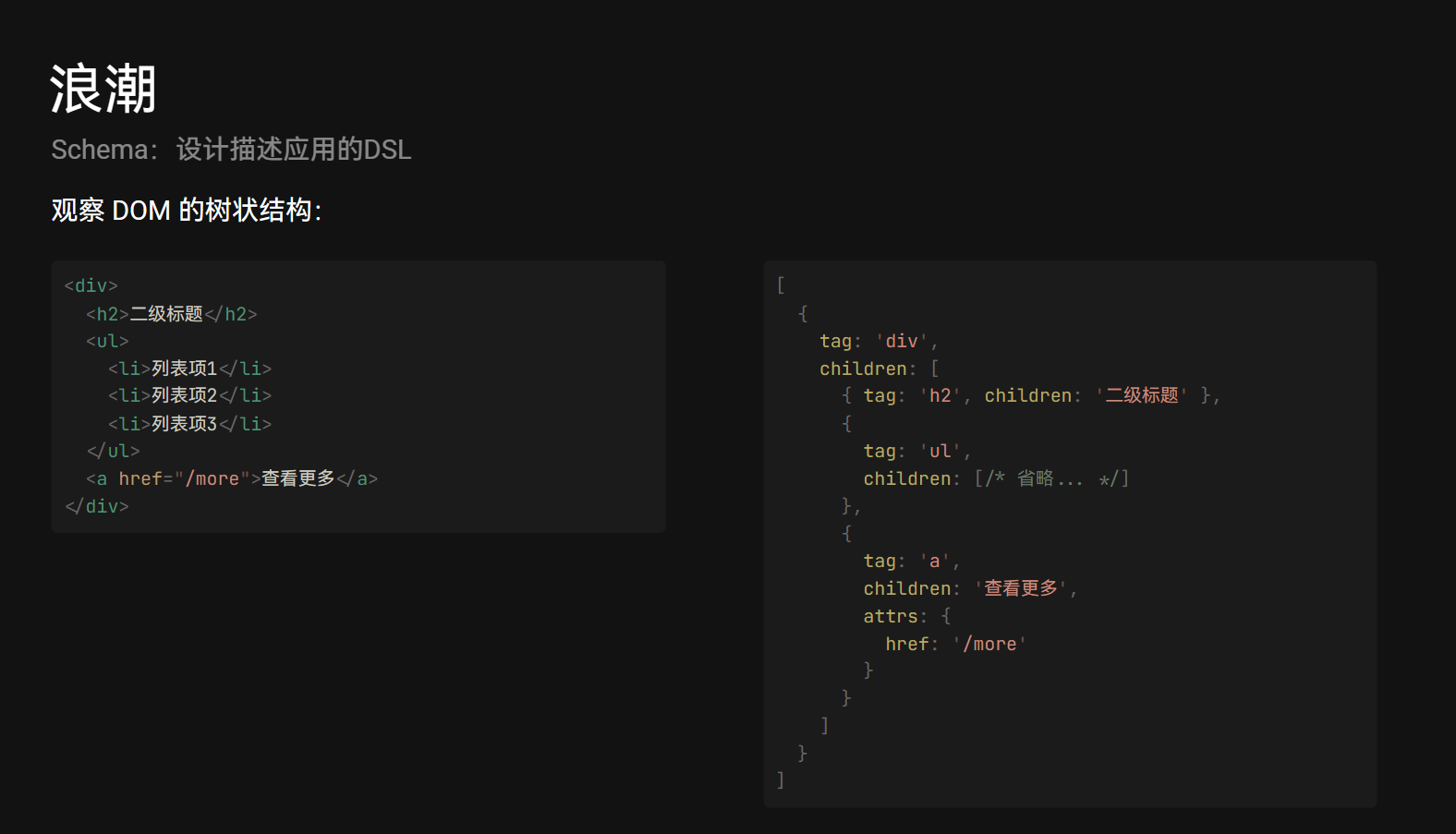
Task: Click the tag: 'a' line in JSON
Action: point(911,562)
